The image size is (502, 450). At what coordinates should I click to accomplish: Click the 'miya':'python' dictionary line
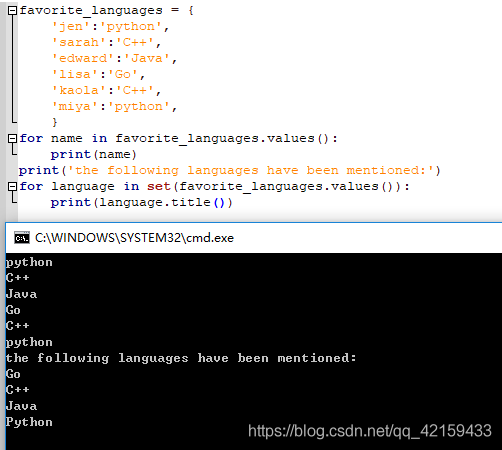(x=114, y=107)
